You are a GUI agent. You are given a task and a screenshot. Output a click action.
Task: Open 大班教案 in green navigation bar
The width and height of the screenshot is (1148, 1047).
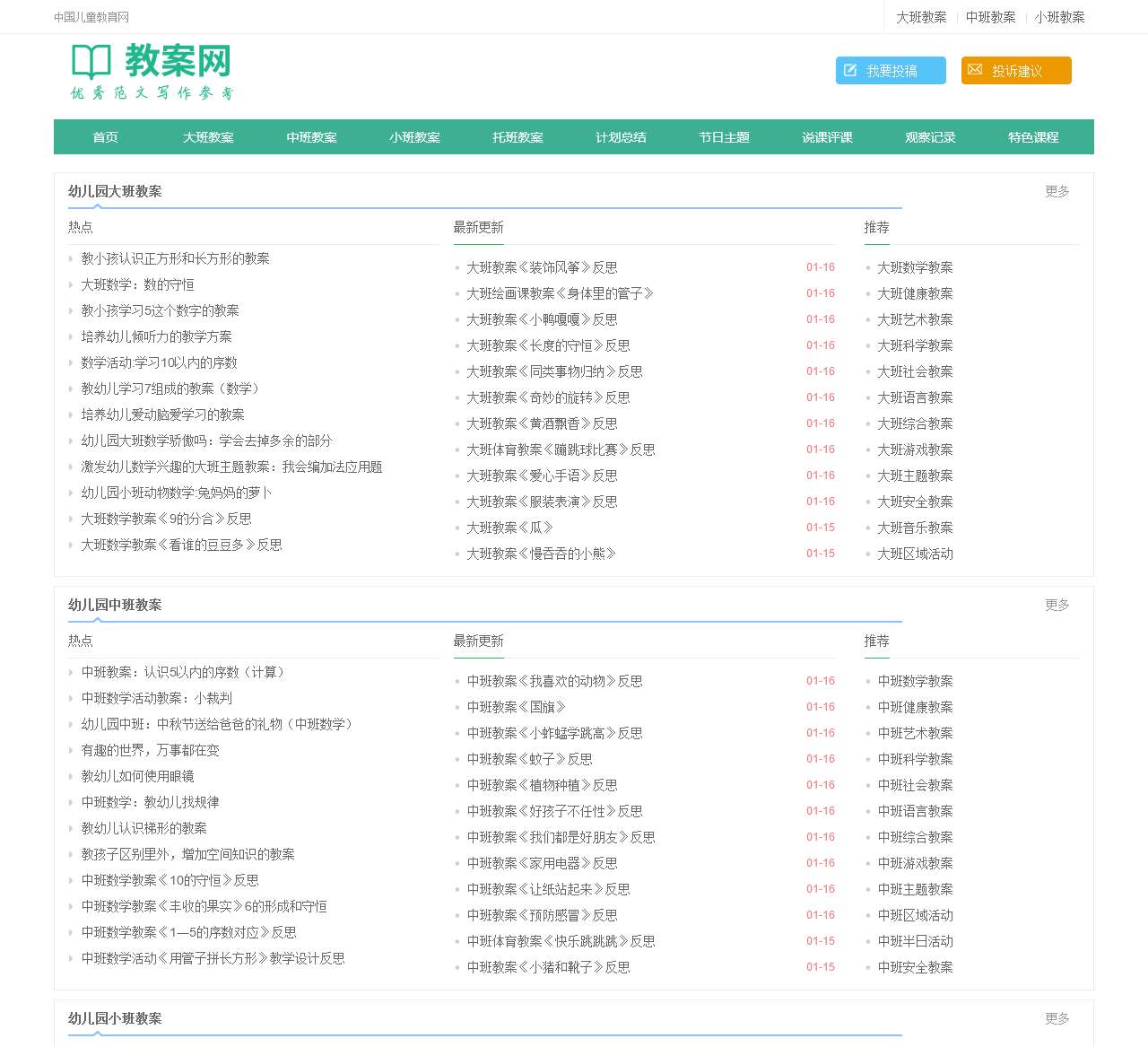[208, 137]
